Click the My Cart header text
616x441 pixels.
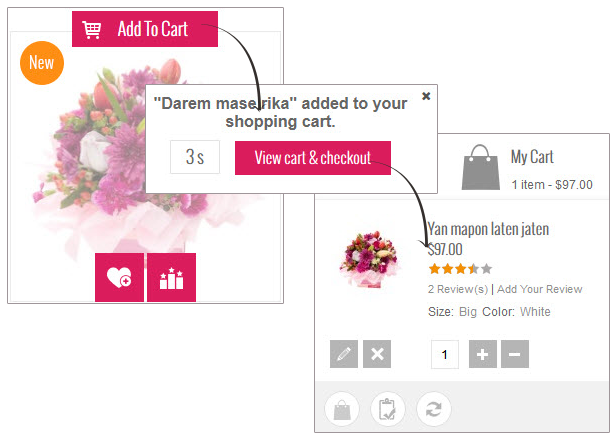tap(532, 157)
